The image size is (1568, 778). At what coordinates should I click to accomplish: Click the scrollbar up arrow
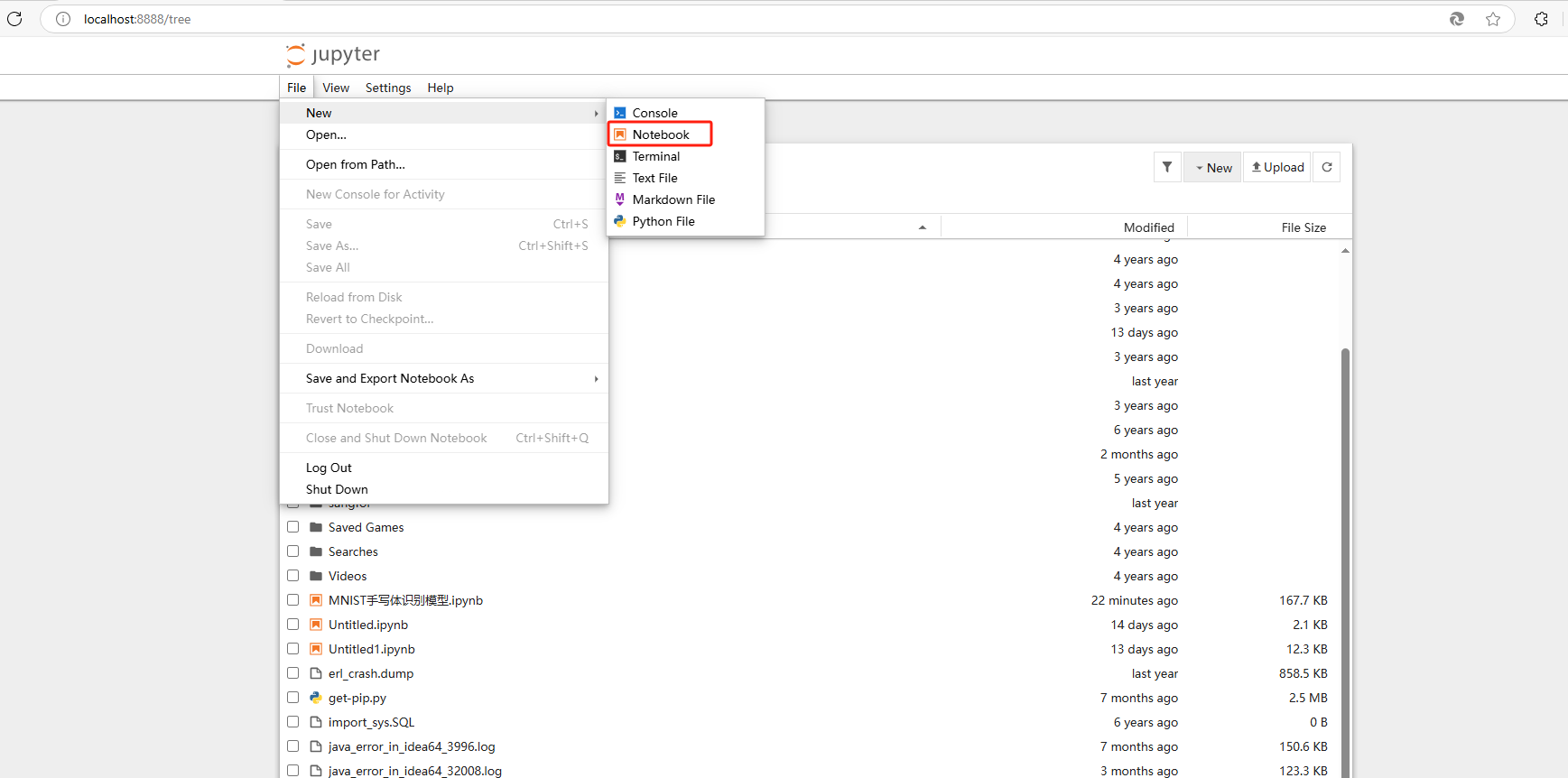pyautogui.click(x=1345, y=251)
